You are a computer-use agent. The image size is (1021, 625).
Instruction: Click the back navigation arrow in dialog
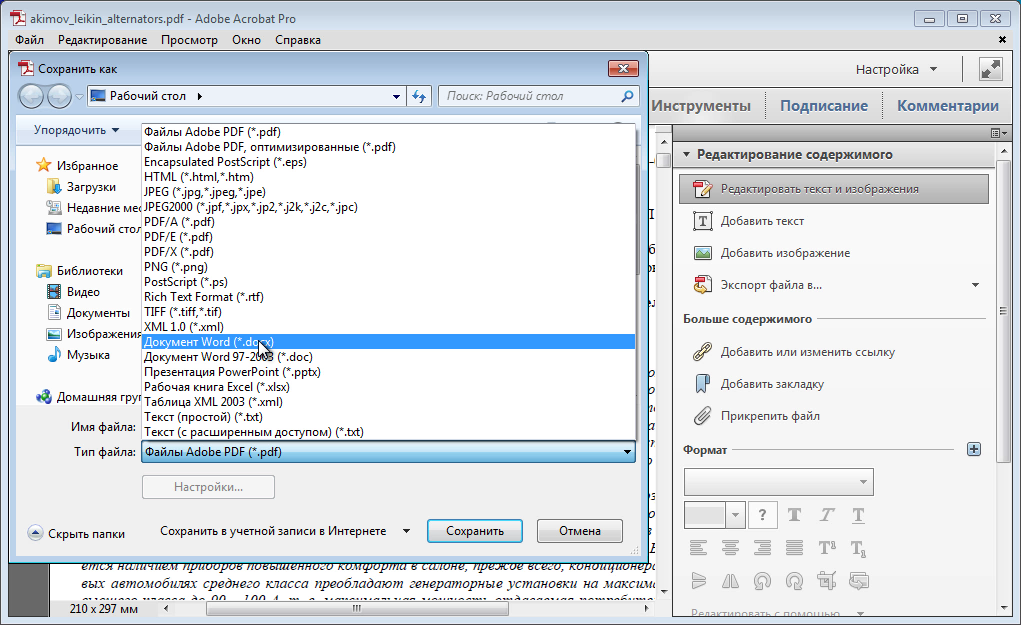(31, 96)
